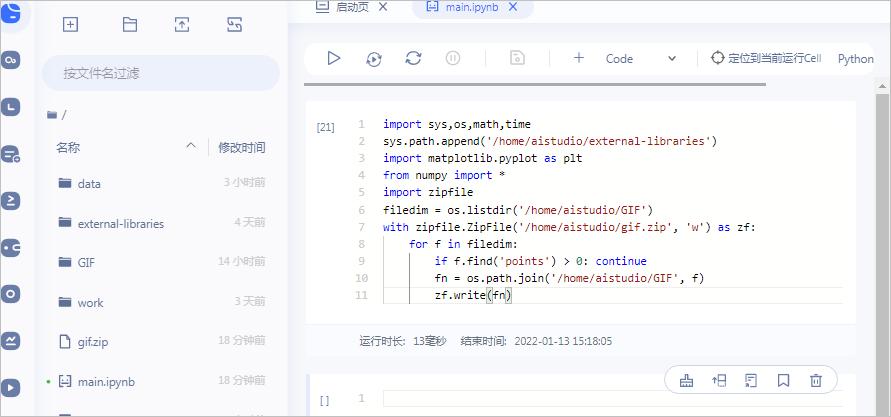Click the 按文件名过滤 filter field
Image resolution: width=891 pixels, height=417 pixels.
160,73
